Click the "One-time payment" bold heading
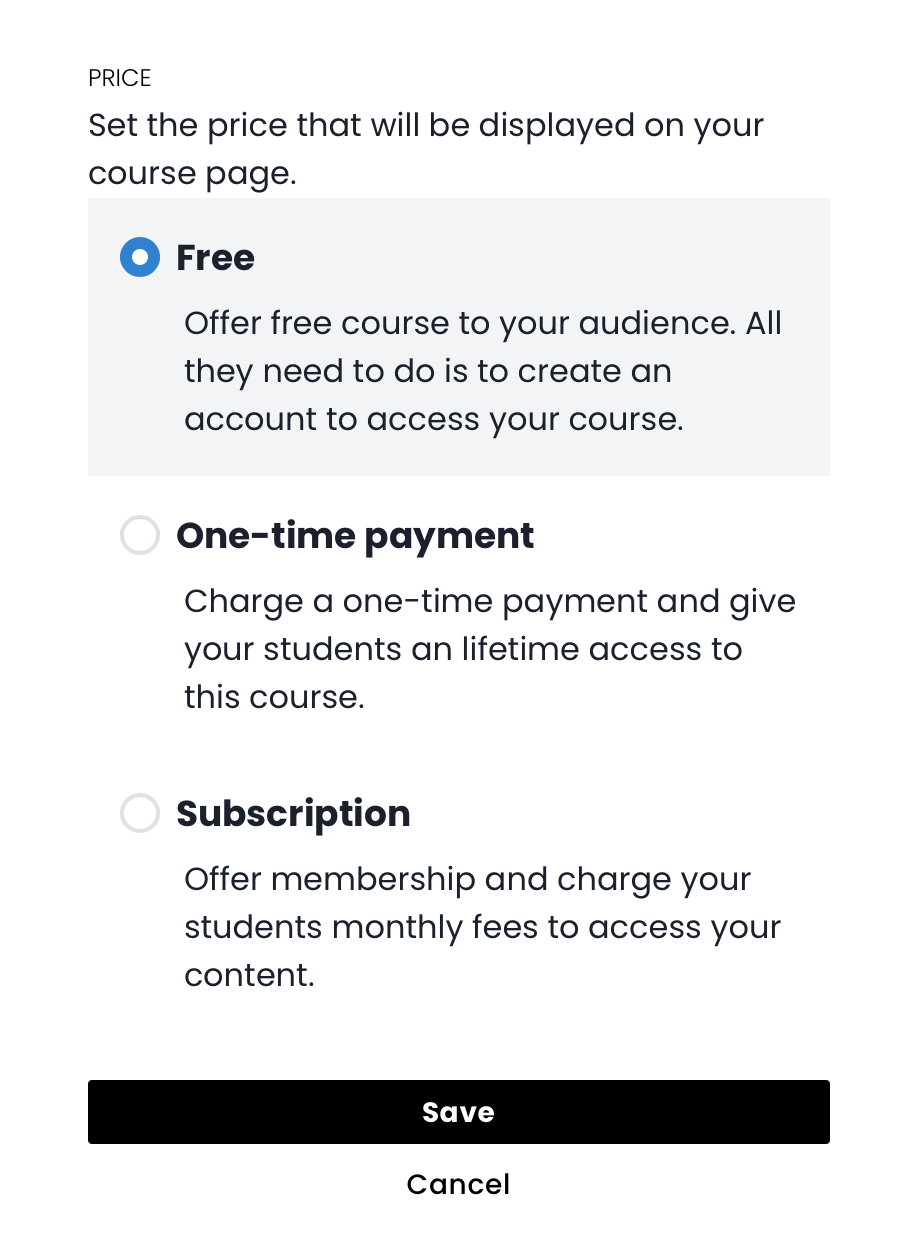The width and height of the screenshot is (904, 1246). [355, 536]
